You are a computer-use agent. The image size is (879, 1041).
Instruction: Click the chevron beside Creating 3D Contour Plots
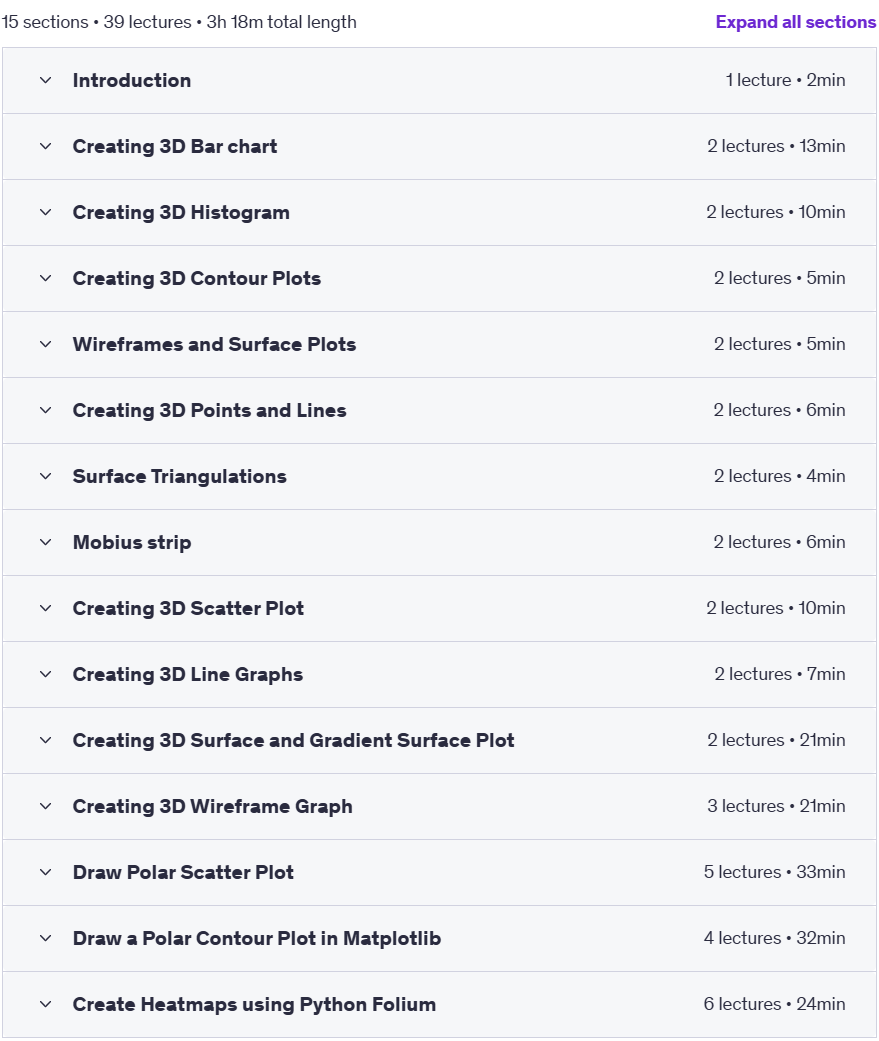(x=45, y=278)
